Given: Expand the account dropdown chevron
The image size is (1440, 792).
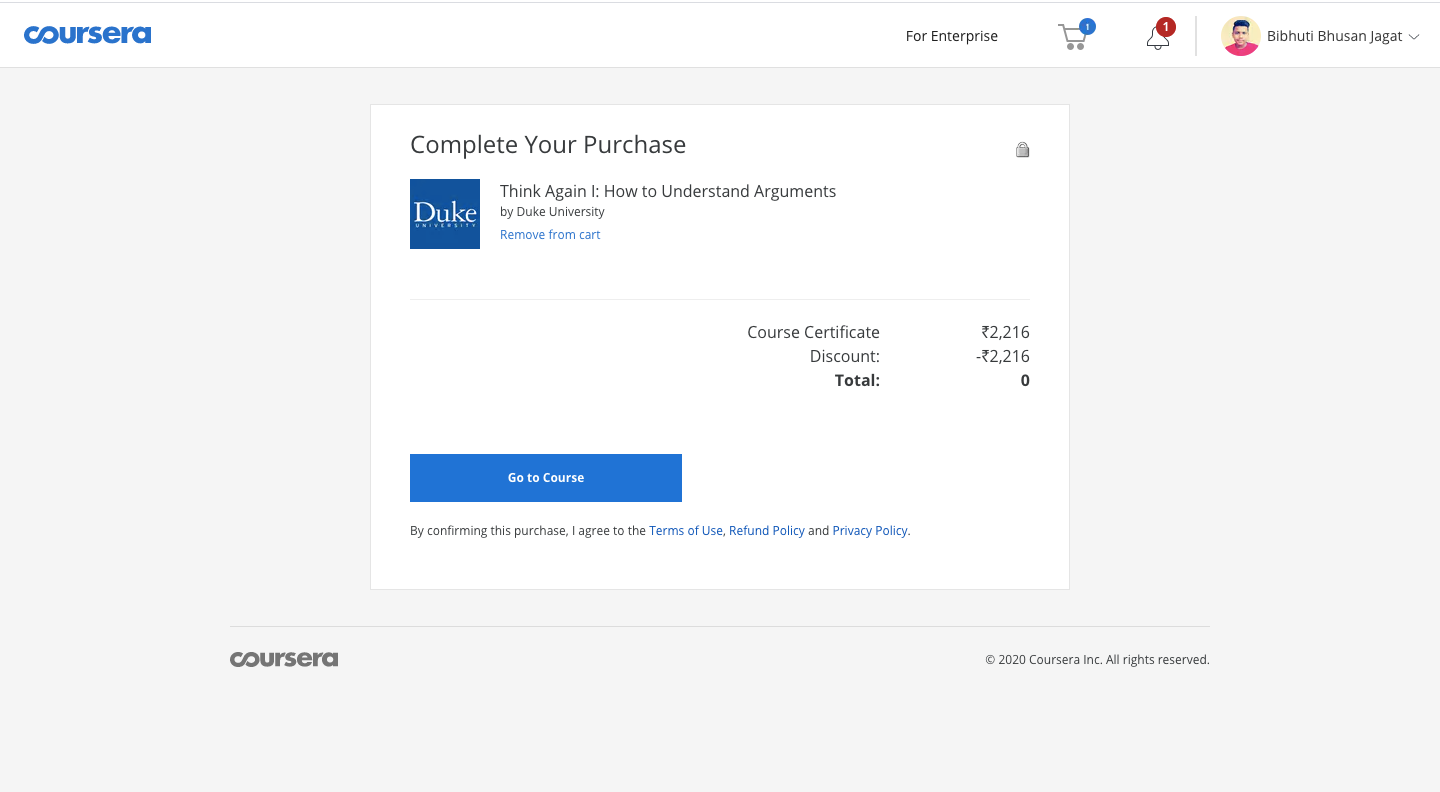Looking at the screenshot, I should tap(1414, 37).
